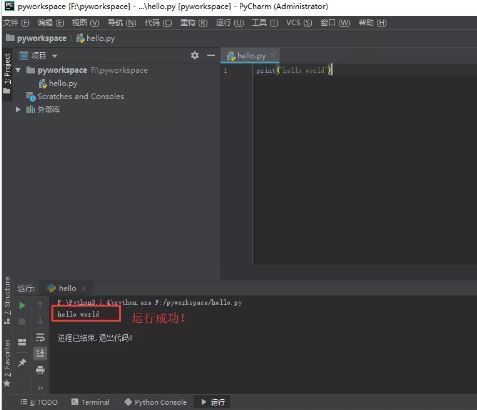Click the green Rerun hello button
The image size is (477, 410).
[22, 305]
